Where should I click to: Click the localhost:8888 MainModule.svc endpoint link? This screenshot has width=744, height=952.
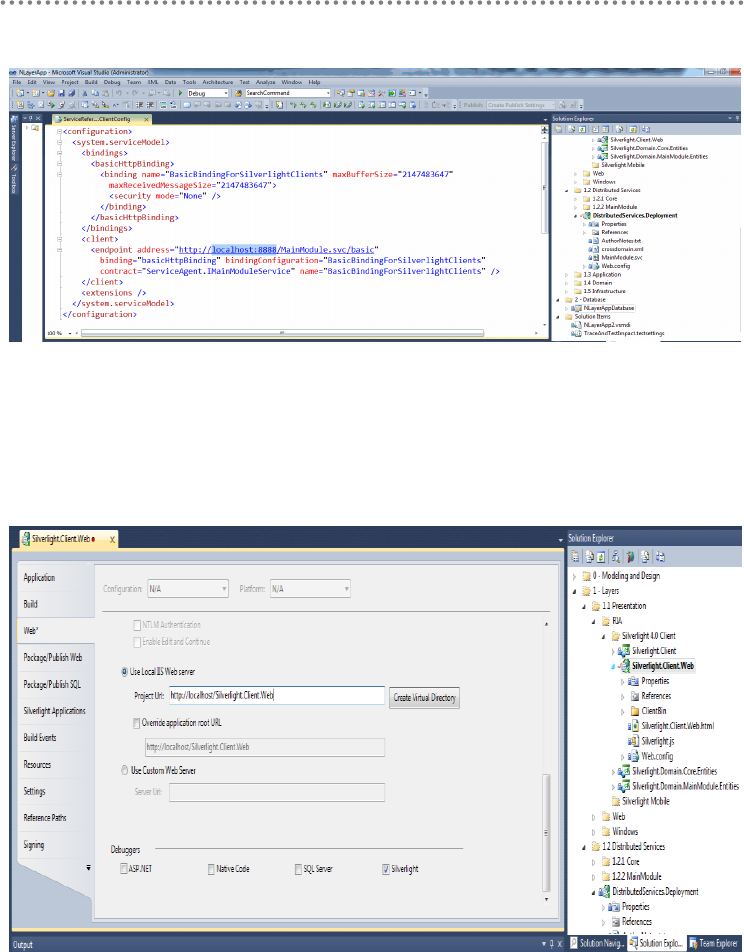[276, 250]
